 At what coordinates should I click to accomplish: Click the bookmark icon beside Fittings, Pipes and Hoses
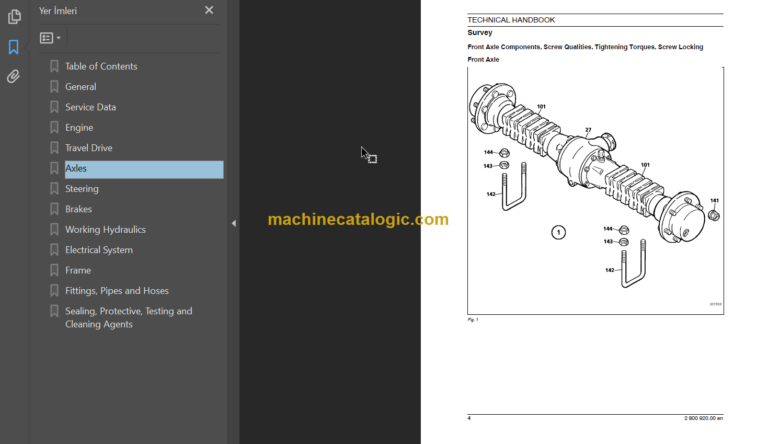tap(54, 291)
